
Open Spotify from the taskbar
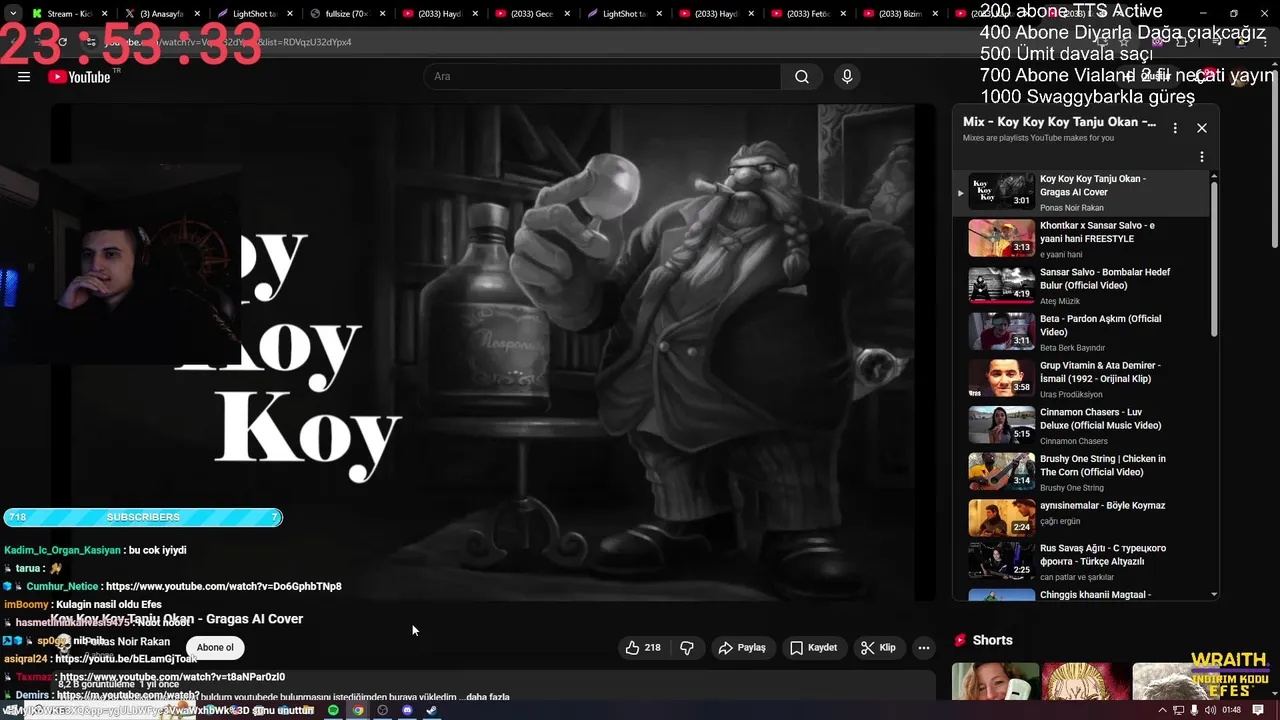click(x=333, y=710)
